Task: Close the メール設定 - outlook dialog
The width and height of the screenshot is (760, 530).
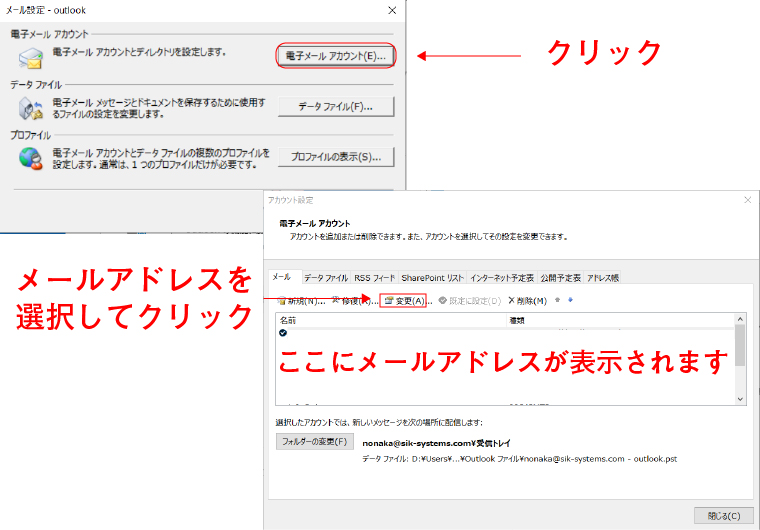Action: pyautogui.click(x=392, y=10)
